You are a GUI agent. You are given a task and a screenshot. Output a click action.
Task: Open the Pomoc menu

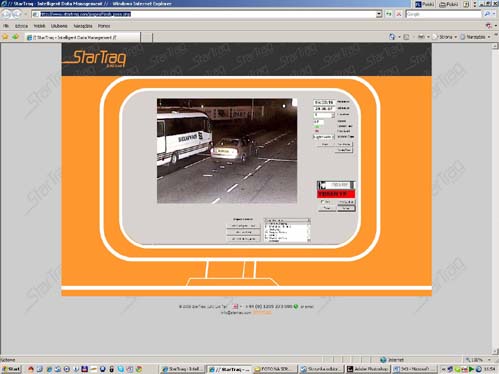(104, 26)
